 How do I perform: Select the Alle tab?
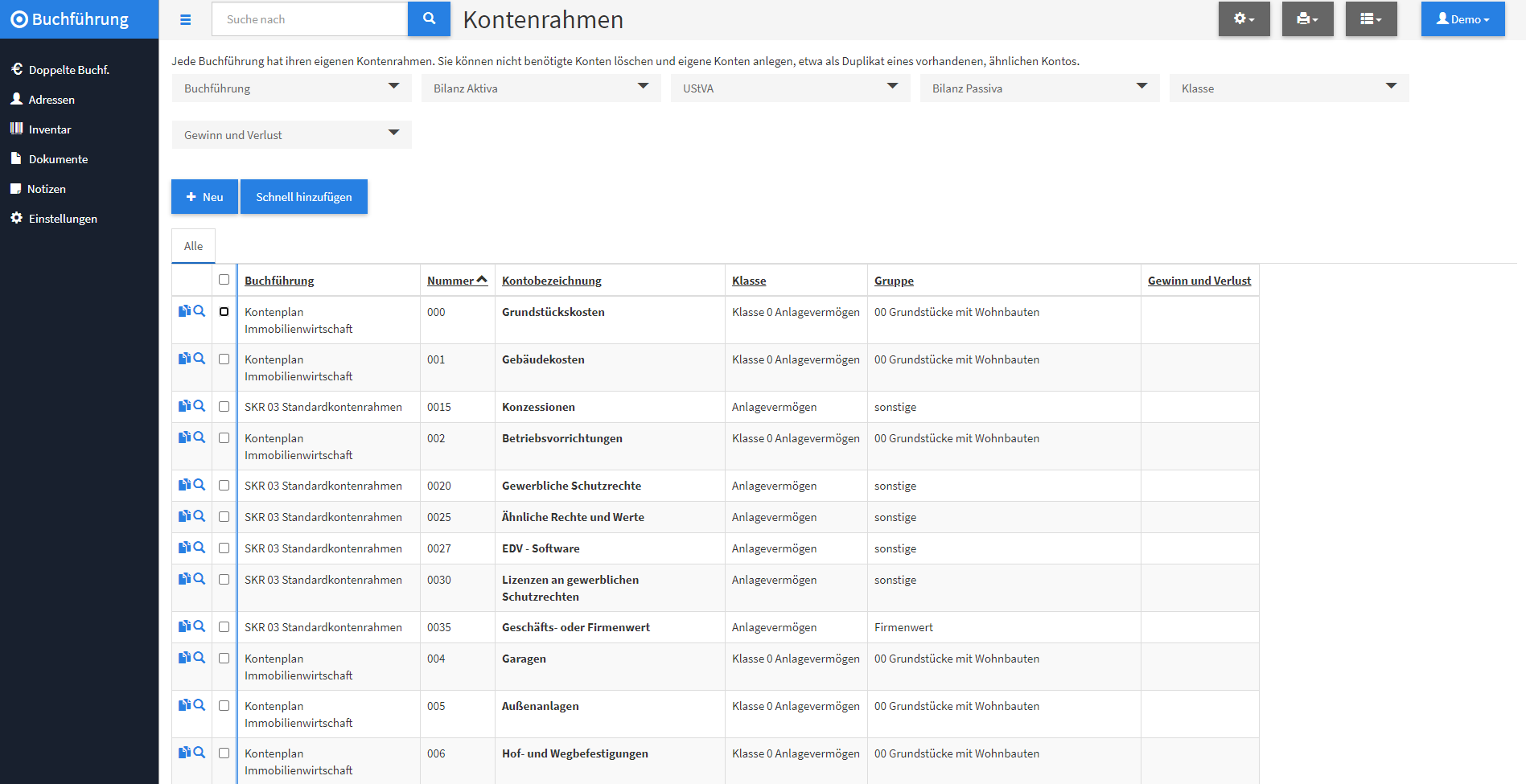[x=193, y=246]
